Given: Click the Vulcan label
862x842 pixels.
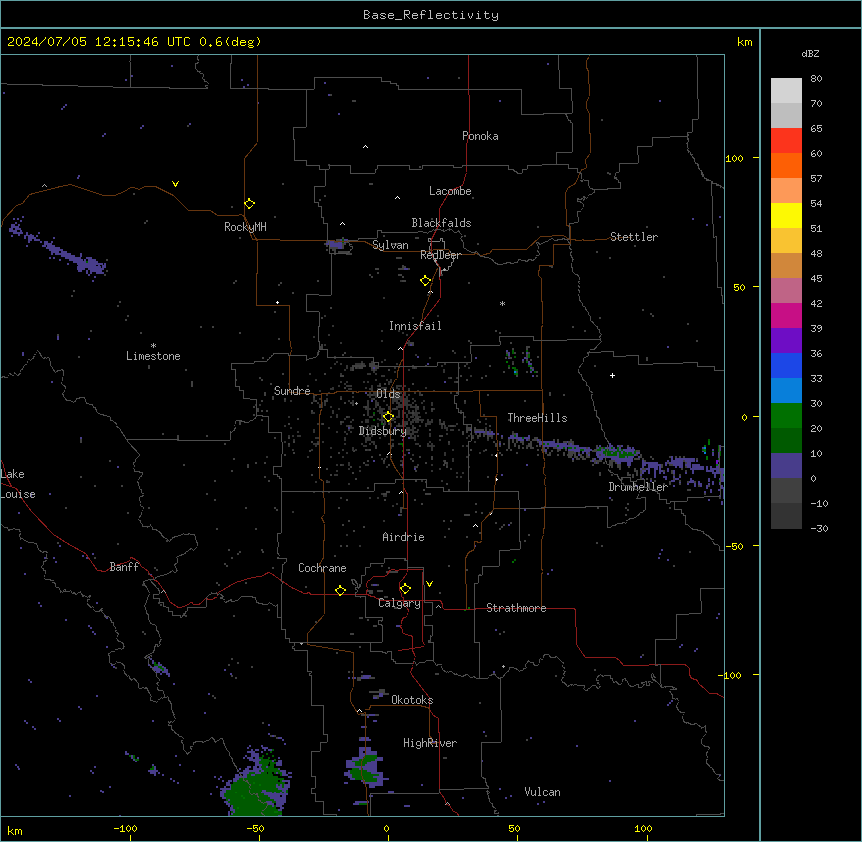Looking at the screenshot, I should tap(542, 792).
